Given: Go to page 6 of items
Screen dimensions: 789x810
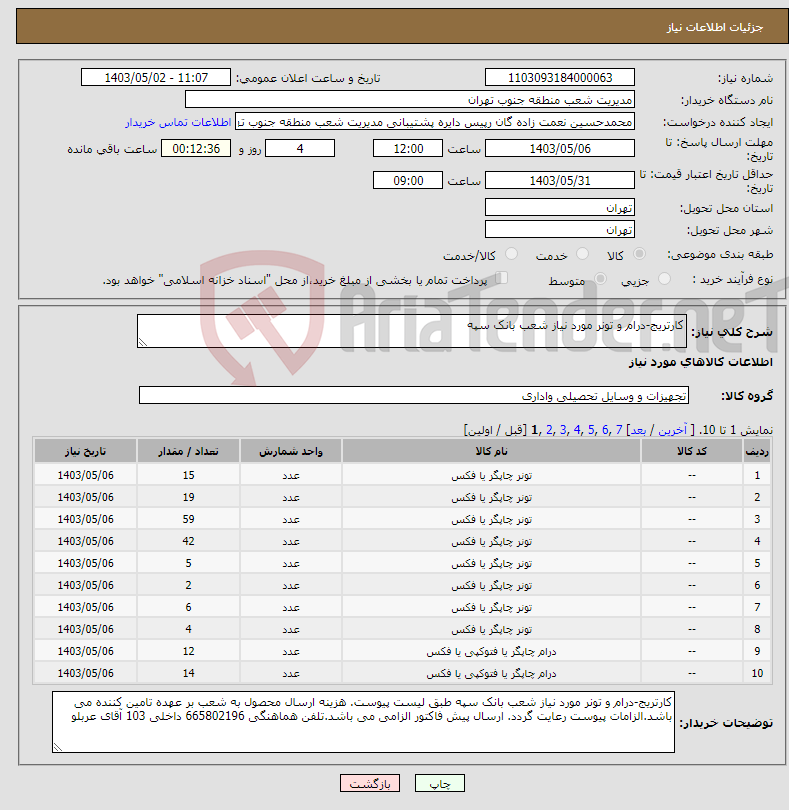Looking at the screenshot, I should 605,430.
